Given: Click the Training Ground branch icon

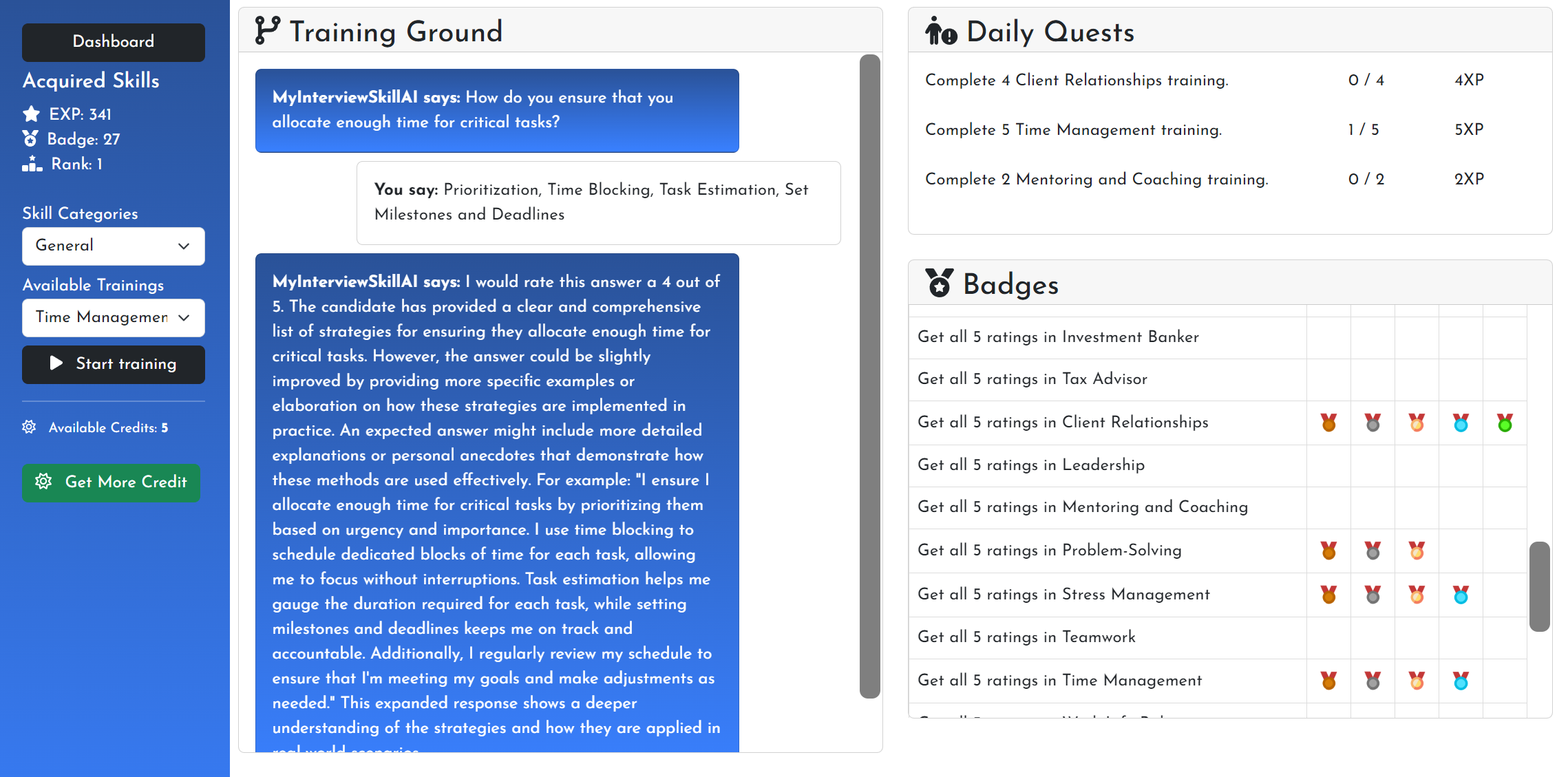Looking at the screenshot, I should pyautogui.click(x=267, y=31).
